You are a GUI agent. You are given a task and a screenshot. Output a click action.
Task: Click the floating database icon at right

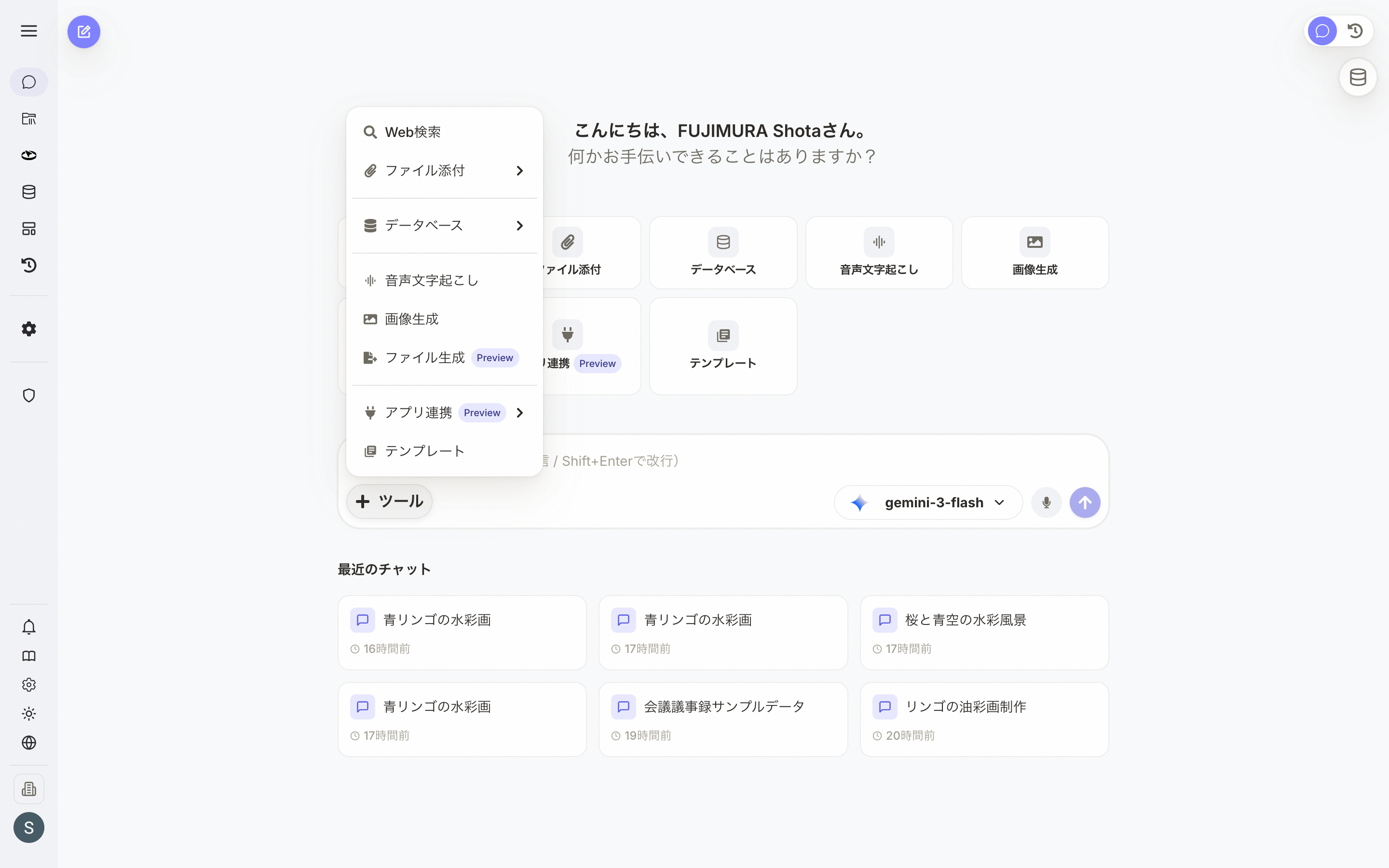[1358, 77]
